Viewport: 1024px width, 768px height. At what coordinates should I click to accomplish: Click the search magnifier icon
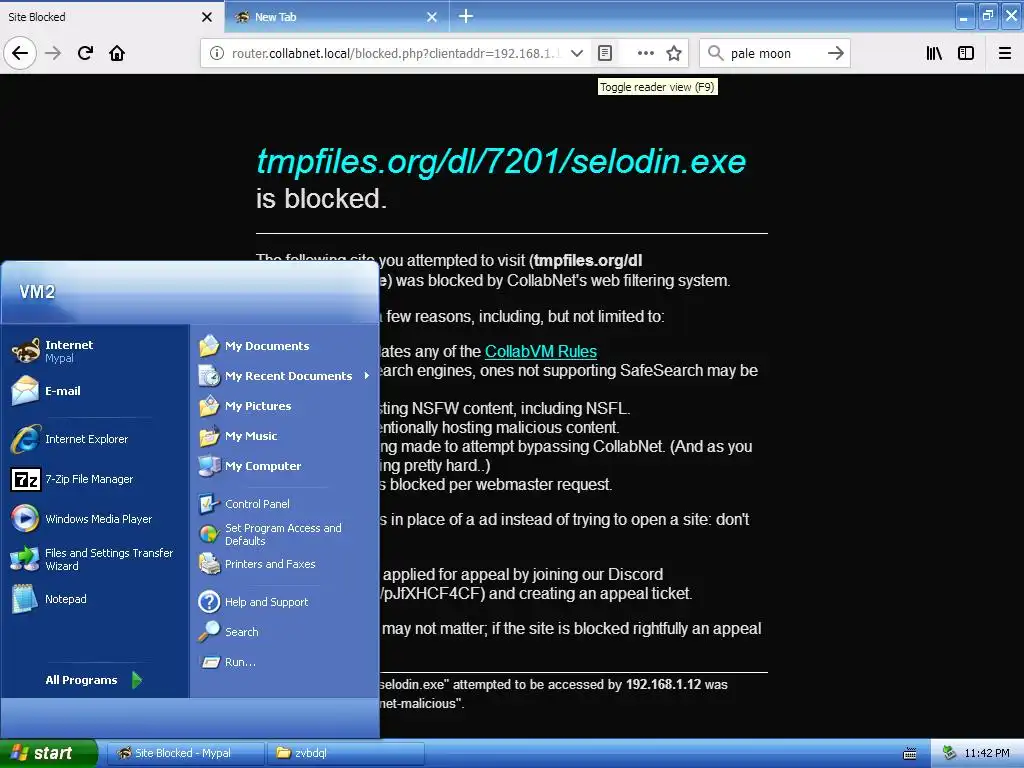tap(716, 53)
